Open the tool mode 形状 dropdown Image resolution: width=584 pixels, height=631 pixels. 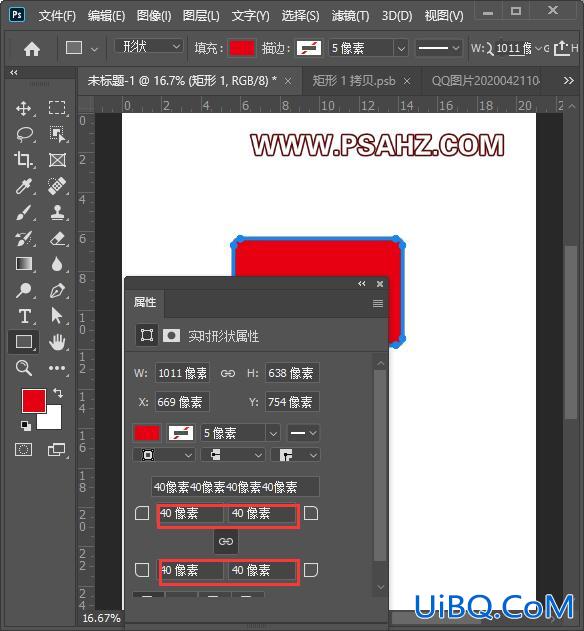[x=149, y=47]
